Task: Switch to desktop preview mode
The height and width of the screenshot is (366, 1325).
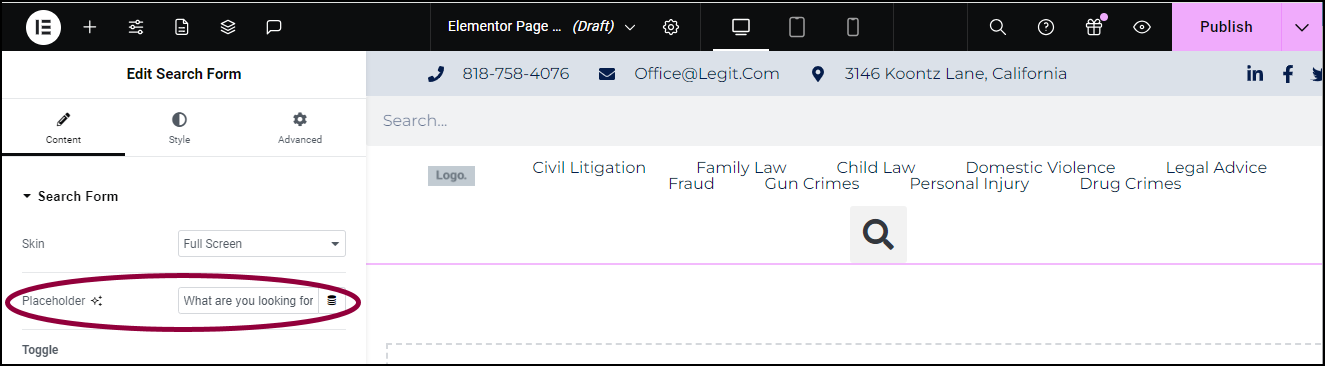Action: 741,27
